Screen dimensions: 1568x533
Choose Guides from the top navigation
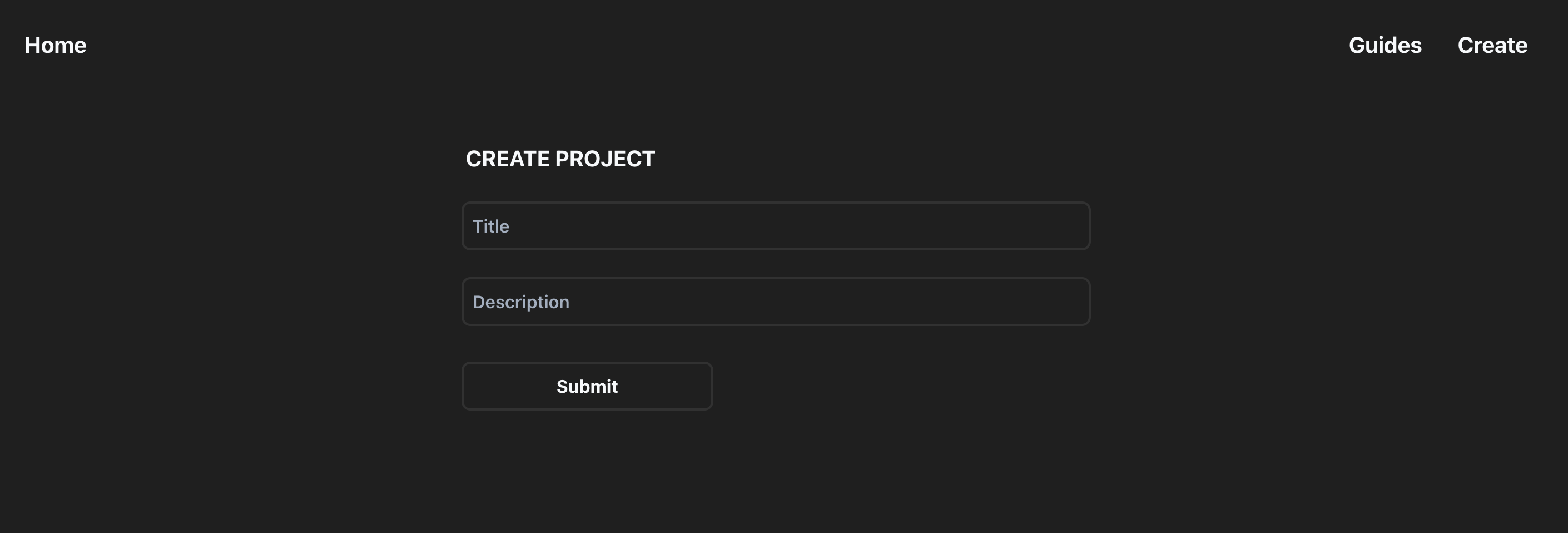(x=1385, y=45)
